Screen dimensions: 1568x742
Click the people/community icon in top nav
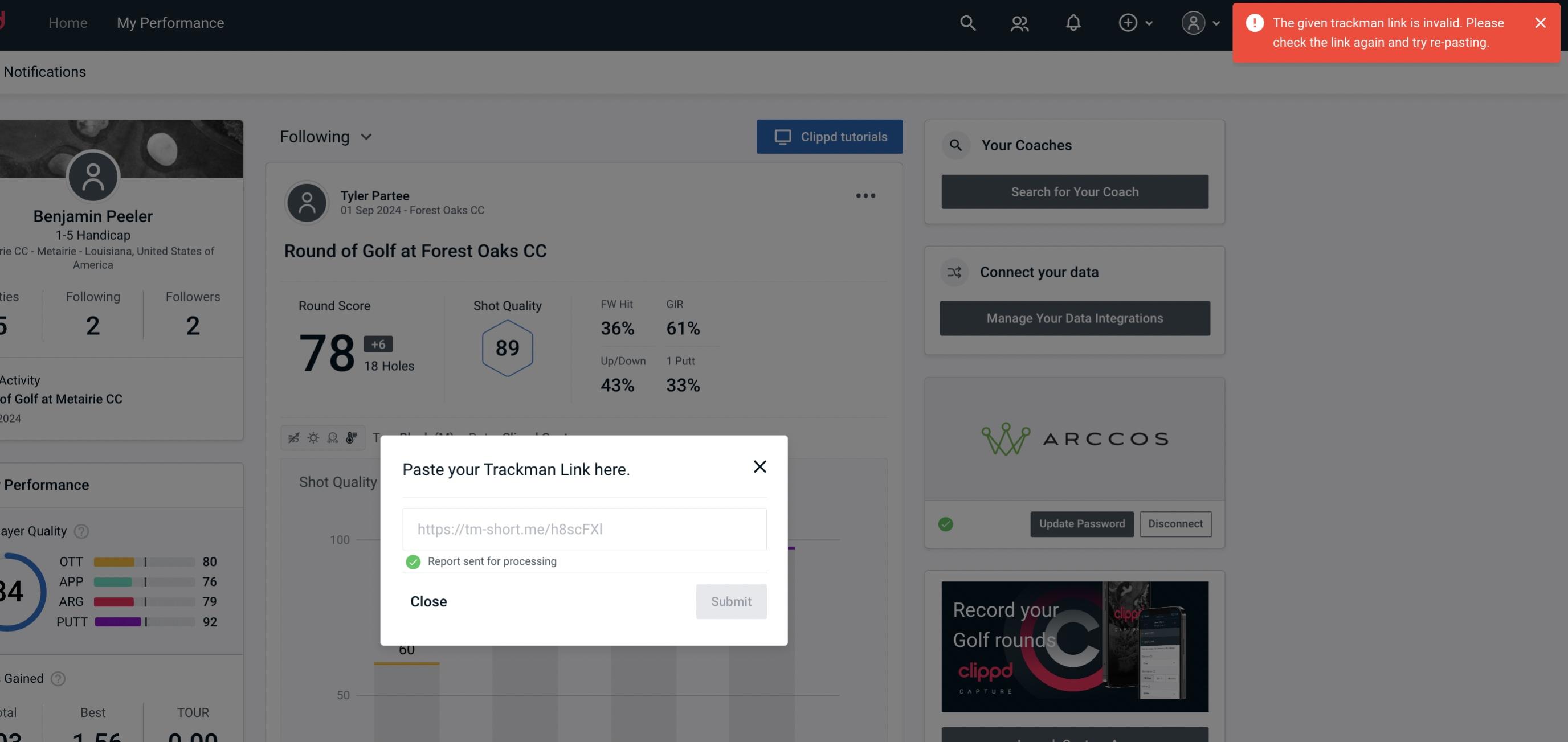pyautogui.click(x=1019, y=22)
